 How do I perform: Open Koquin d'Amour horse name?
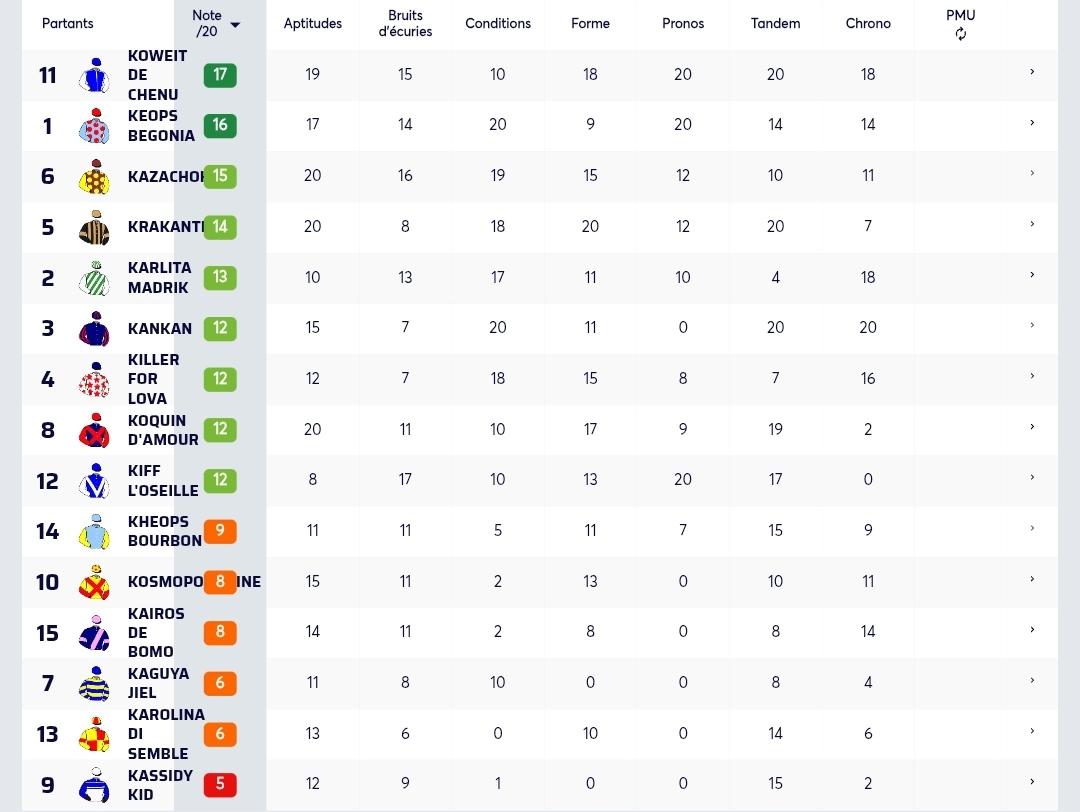[163, 430]
